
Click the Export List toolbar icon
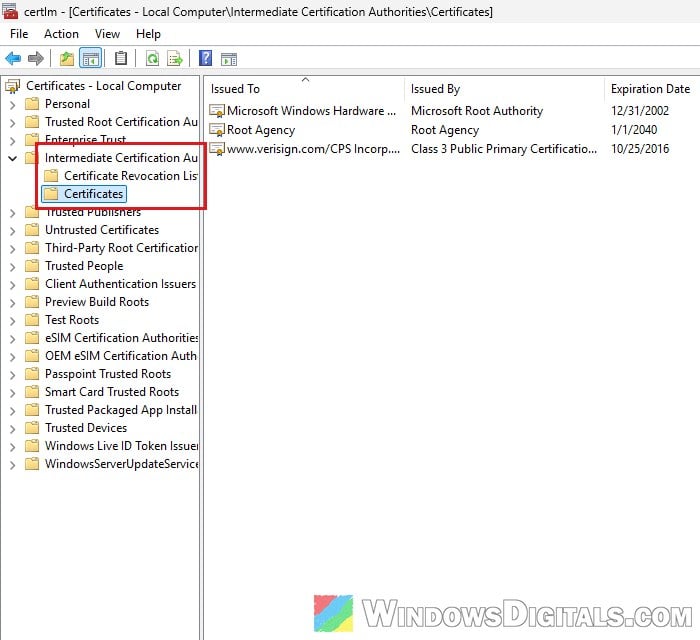coord(175,58)
